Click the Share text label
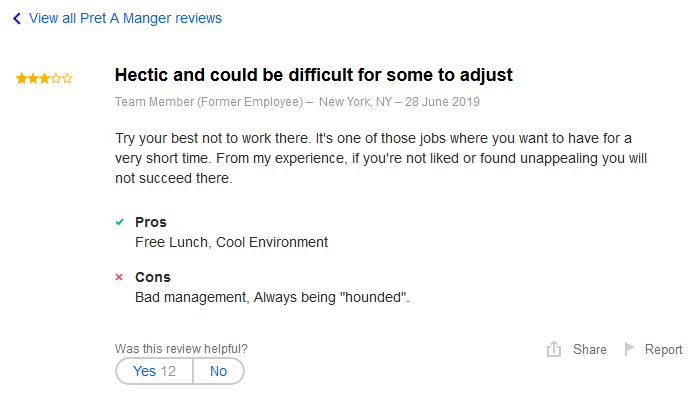The width and height of the screenshot is (695, 402). 590,350
